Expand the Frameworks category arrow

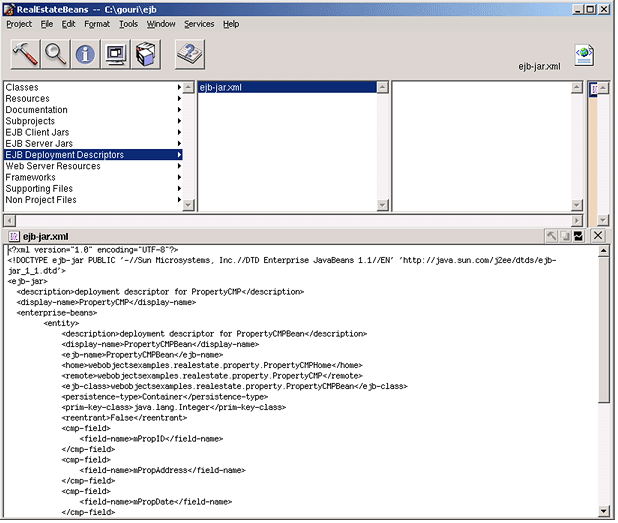click(181, 178)
